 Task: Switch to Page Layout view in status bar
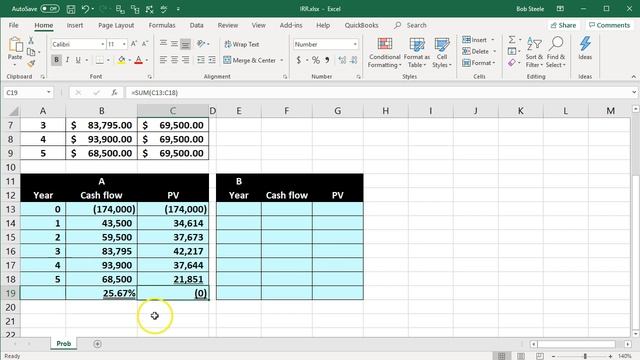521,356
